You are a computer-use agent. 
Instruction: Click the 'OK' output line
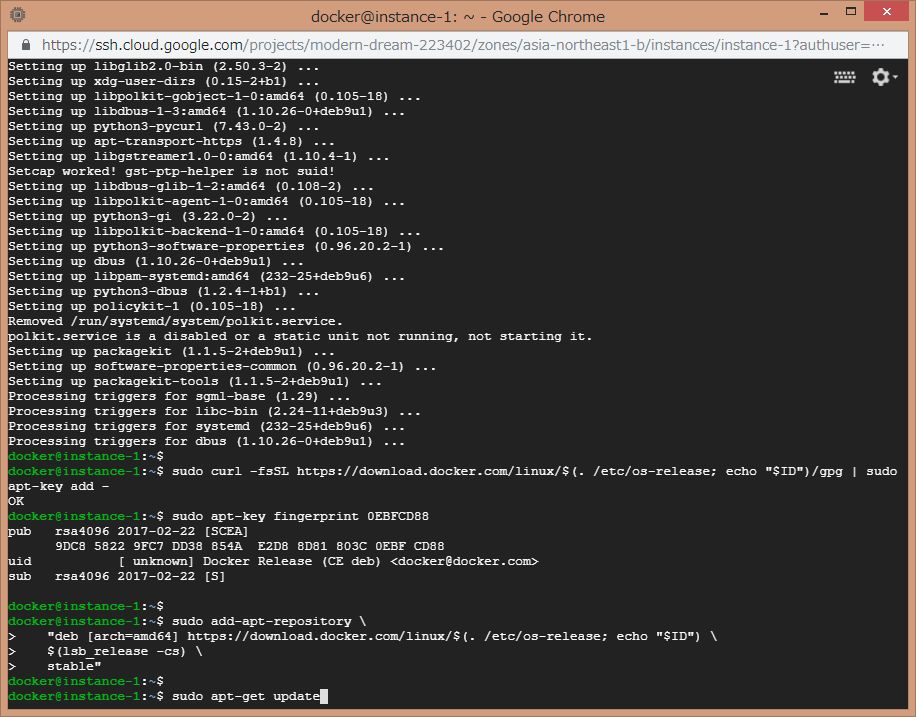pyautogui.click(x=16, y=501)
